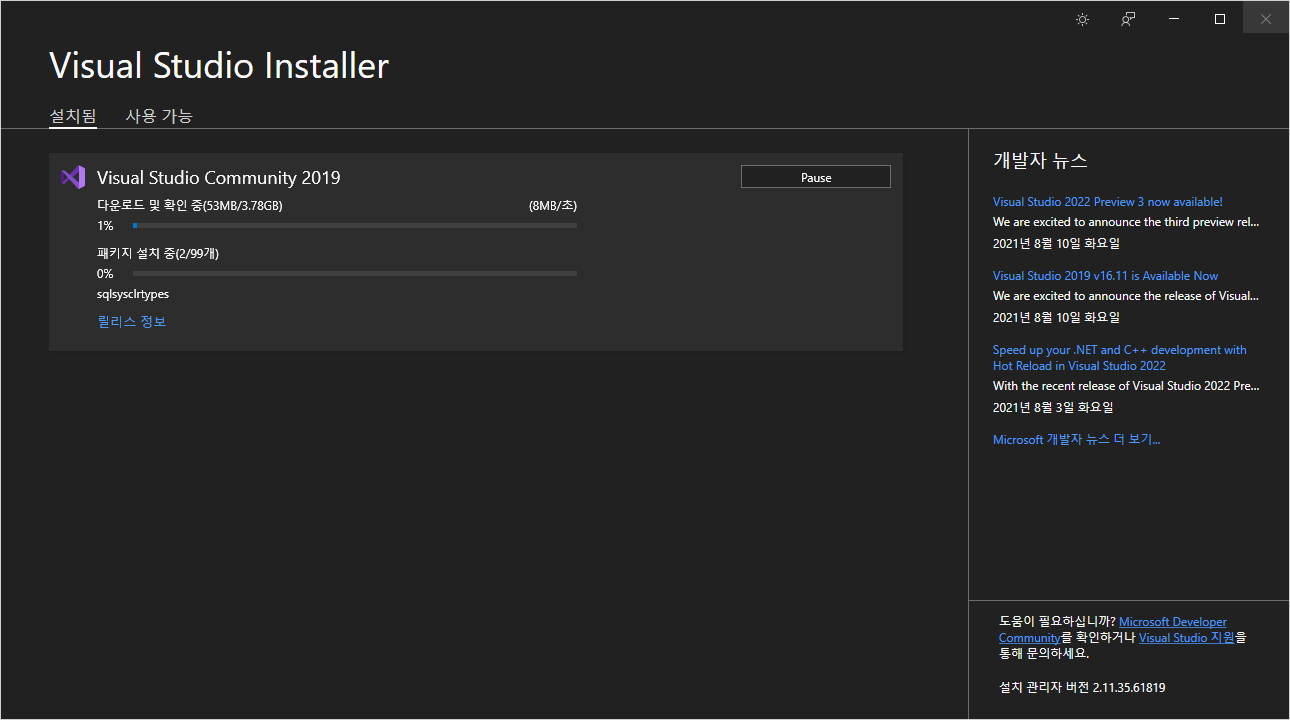Click the 개발자 뉴스 heading
This screenshot has height=720, width=1290.
pyautogui.click(x=1040, y=160)
